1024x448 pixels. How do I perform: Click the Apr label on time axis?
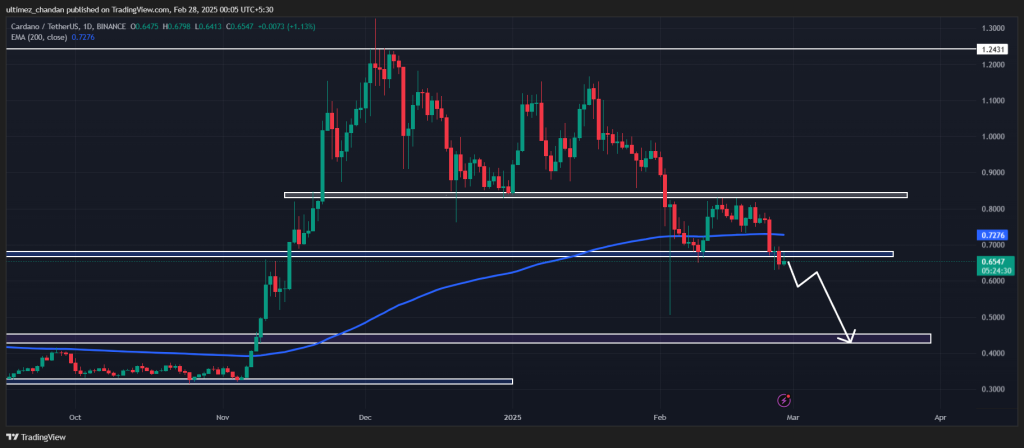940,416
